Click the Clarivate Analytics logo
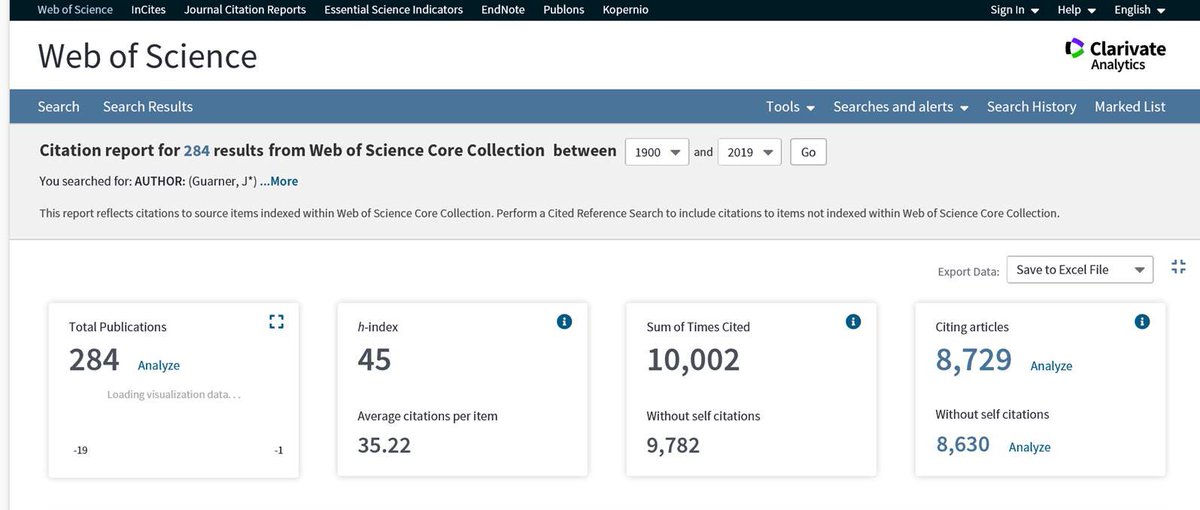Screen dimensions: 1200x510 click(x=1114, y=54)
